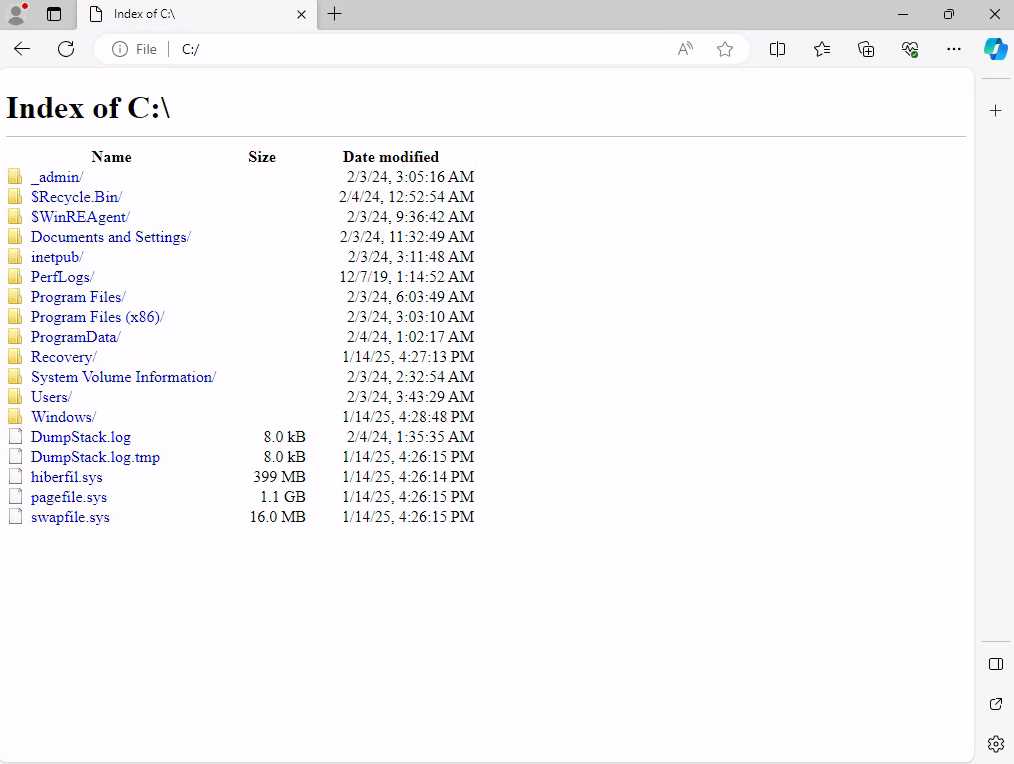
Task: Open the inetpub folder
Action: 57,257
